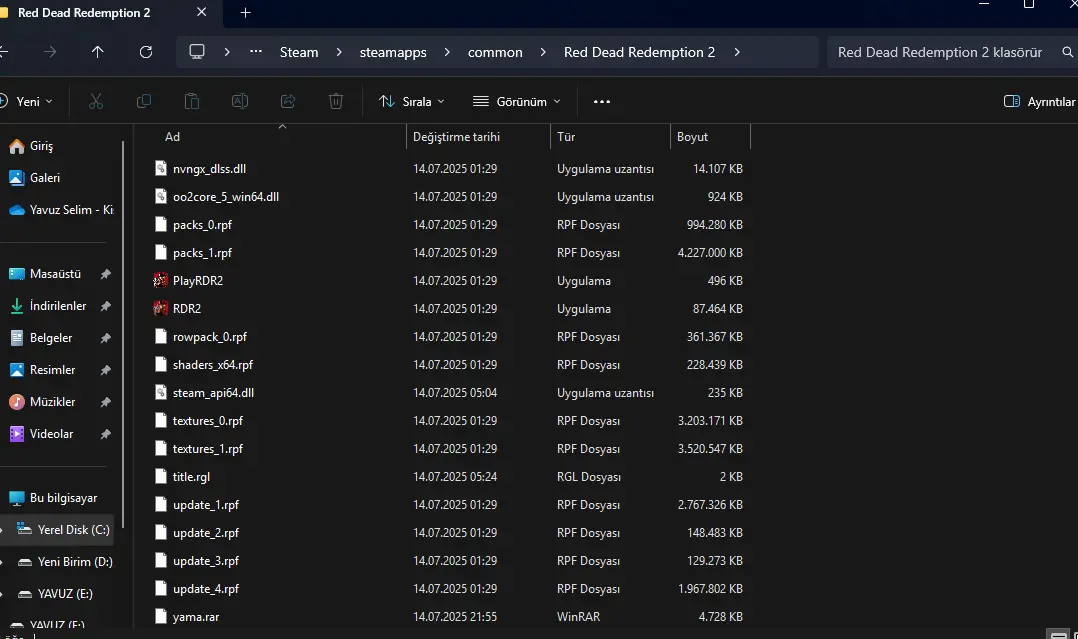Toggle the Ayrıntılar details pane

(x=1039, y=102)
